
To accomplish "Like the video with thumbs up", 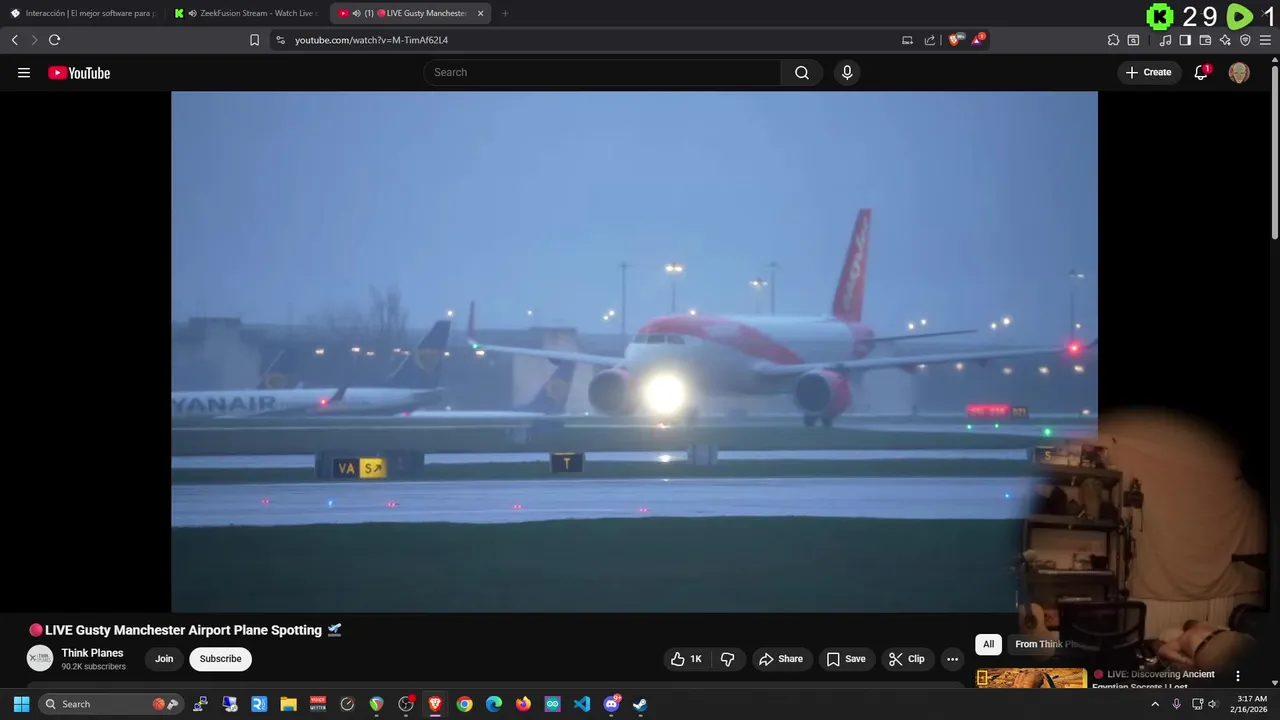I will [686, 659].
